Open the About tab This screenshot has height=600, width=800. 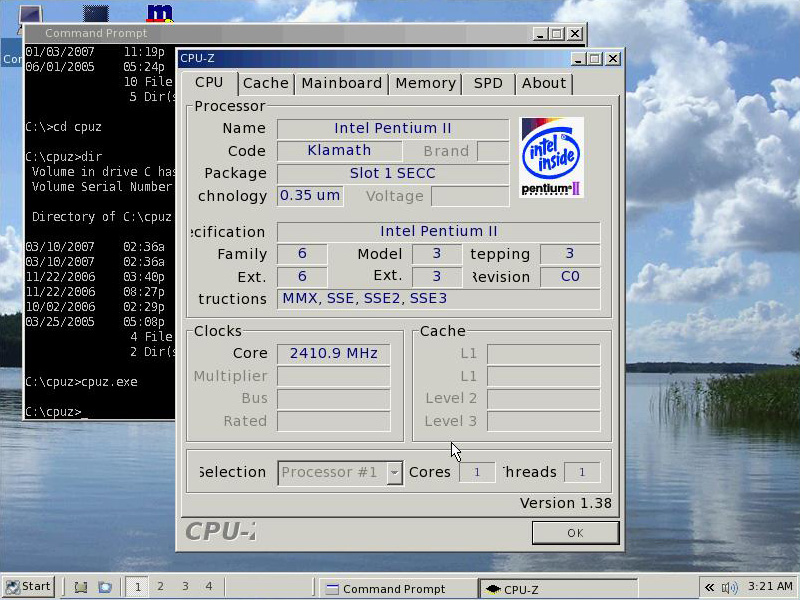[544, 83]
